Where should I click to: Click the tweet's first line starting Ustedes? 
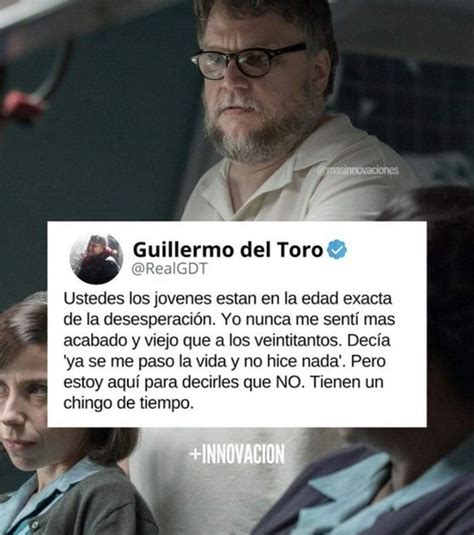(x=228, y=299)
